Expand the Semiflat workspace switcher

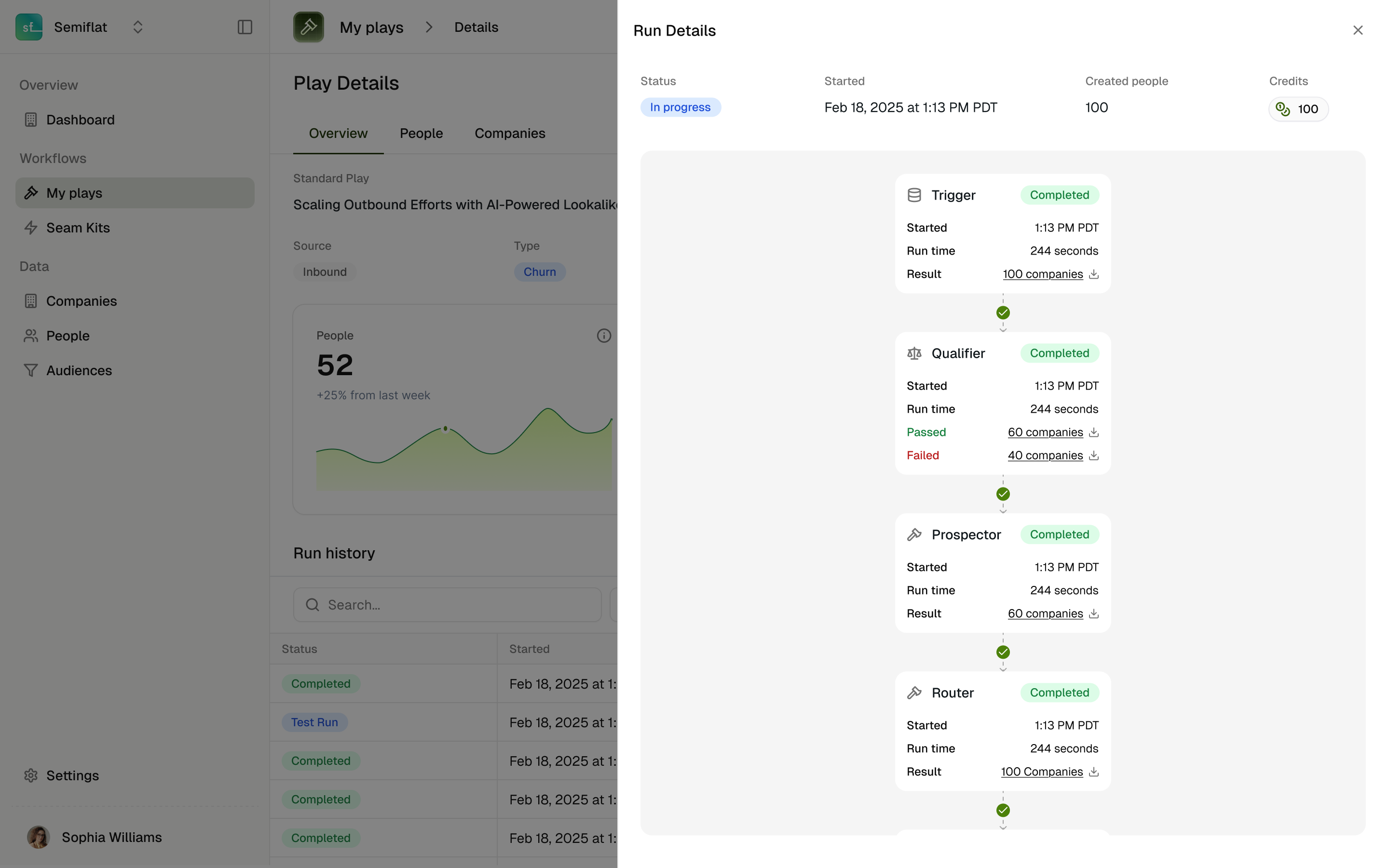[137, 27]
